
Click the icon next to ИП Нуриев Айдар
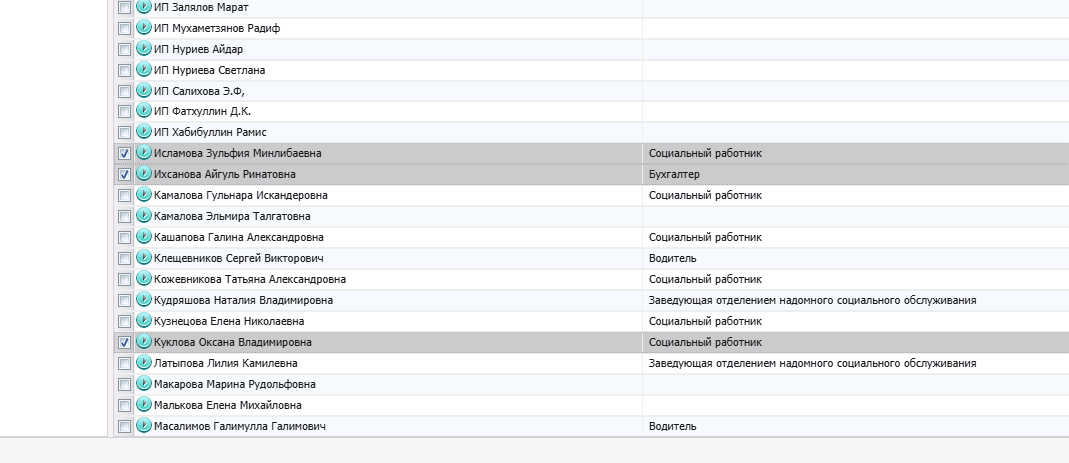[144, 49]
